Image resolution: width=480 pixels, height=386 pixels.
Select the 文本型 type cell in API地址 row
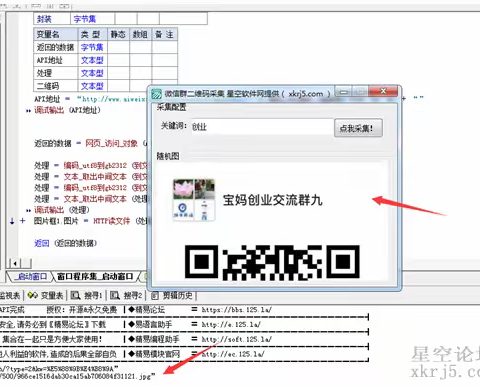coord(92,60)
